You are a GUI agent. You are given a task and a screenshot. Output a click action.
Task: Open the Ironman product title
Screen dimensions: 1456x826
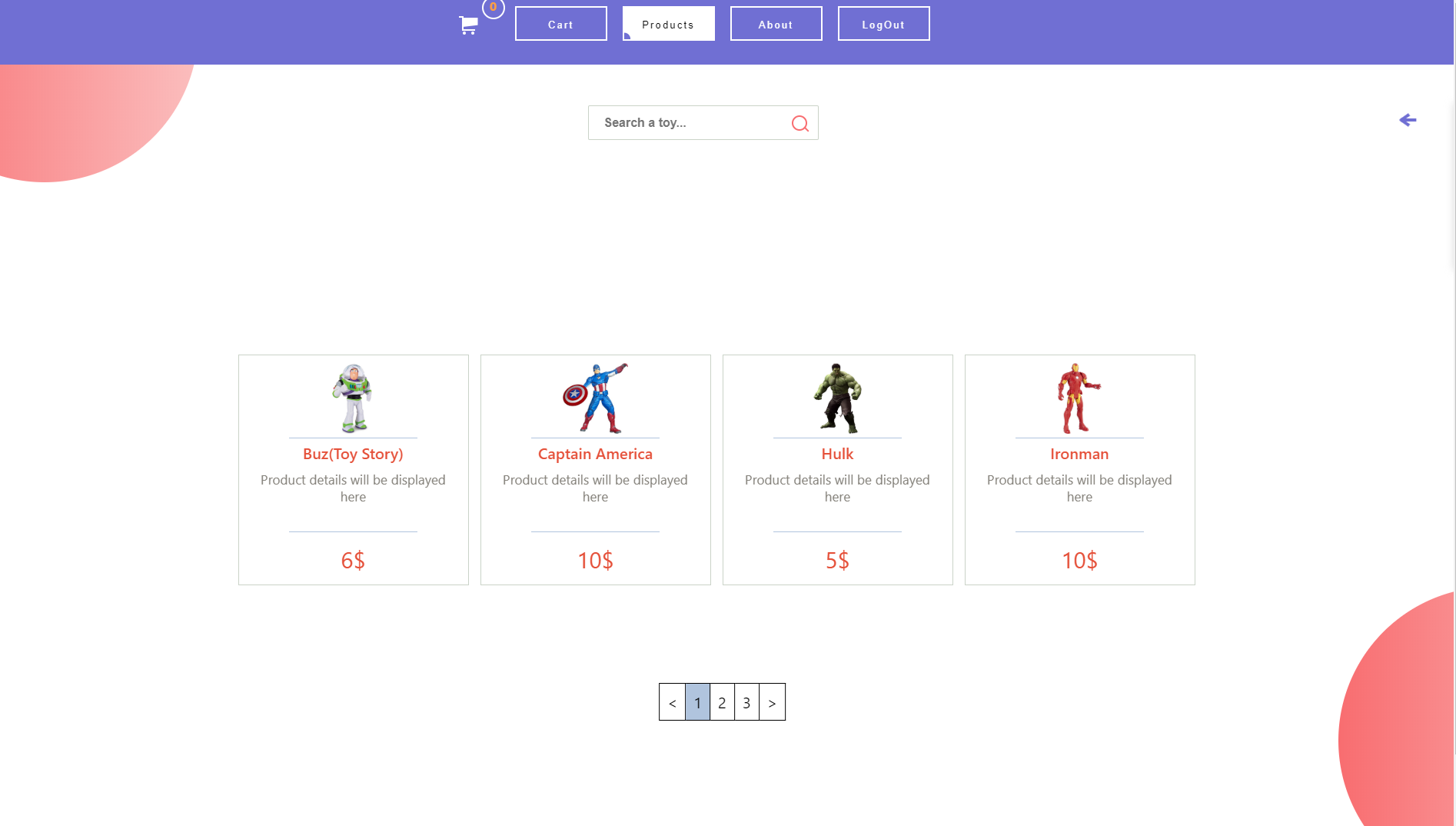tap(1079, 455)
